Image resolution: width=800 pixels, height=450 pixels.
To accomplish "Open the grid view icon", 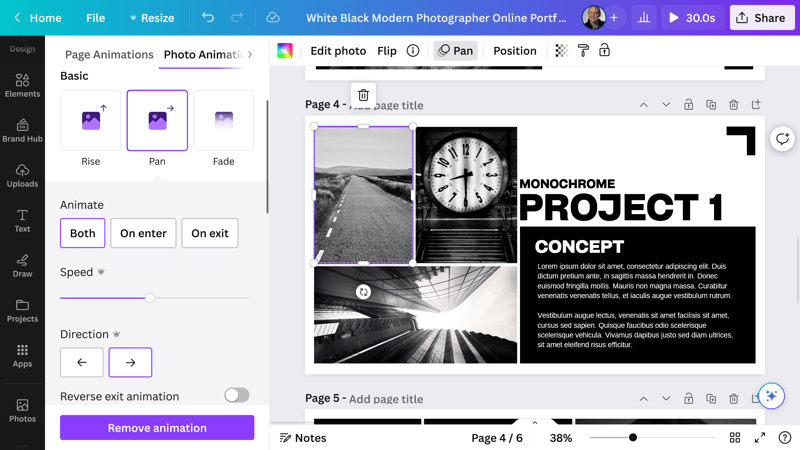I will (x=735, y=438).
